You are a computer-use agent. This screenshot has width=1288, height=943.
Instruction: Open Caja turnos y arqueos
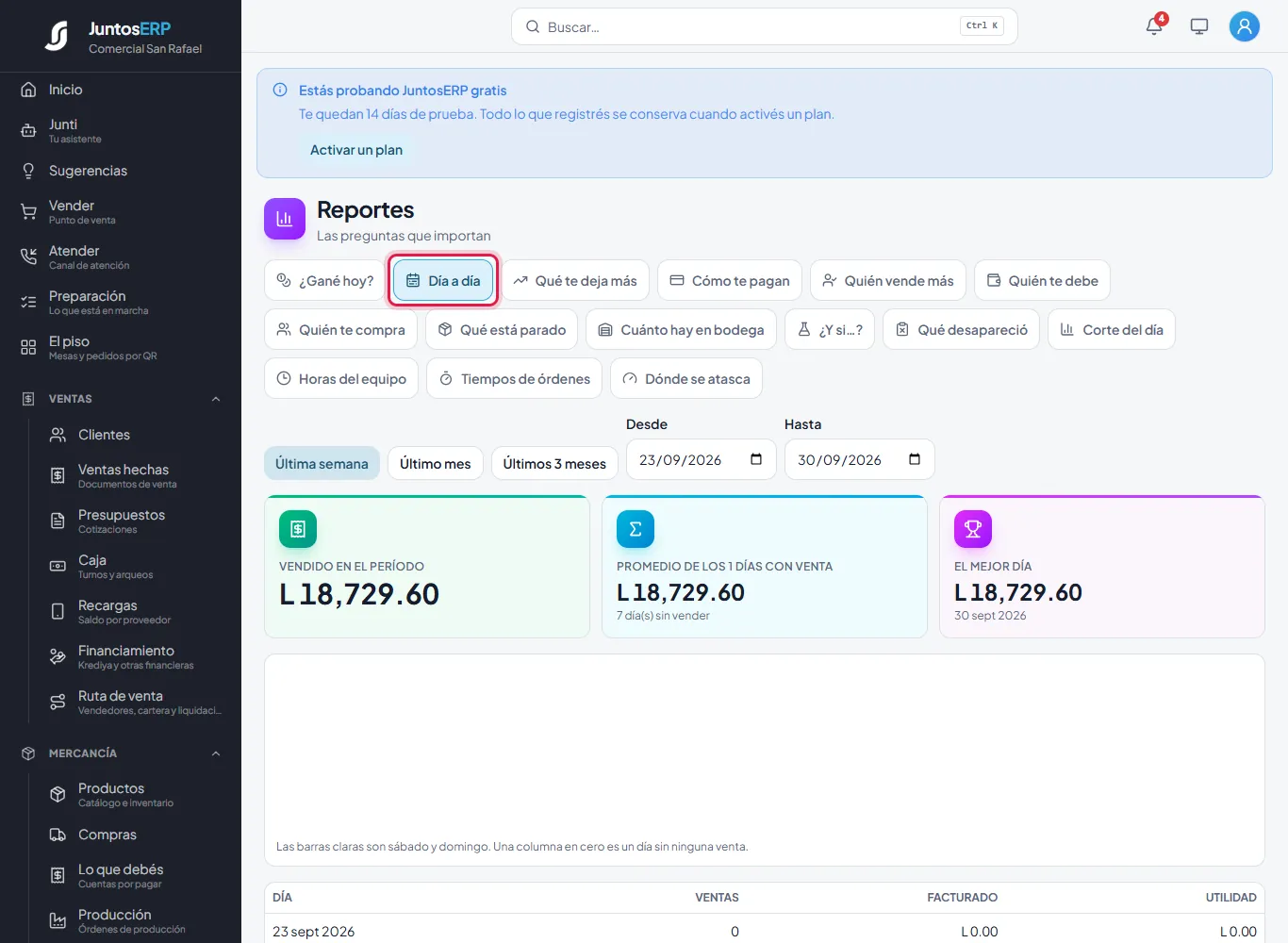tap(136, 566)
